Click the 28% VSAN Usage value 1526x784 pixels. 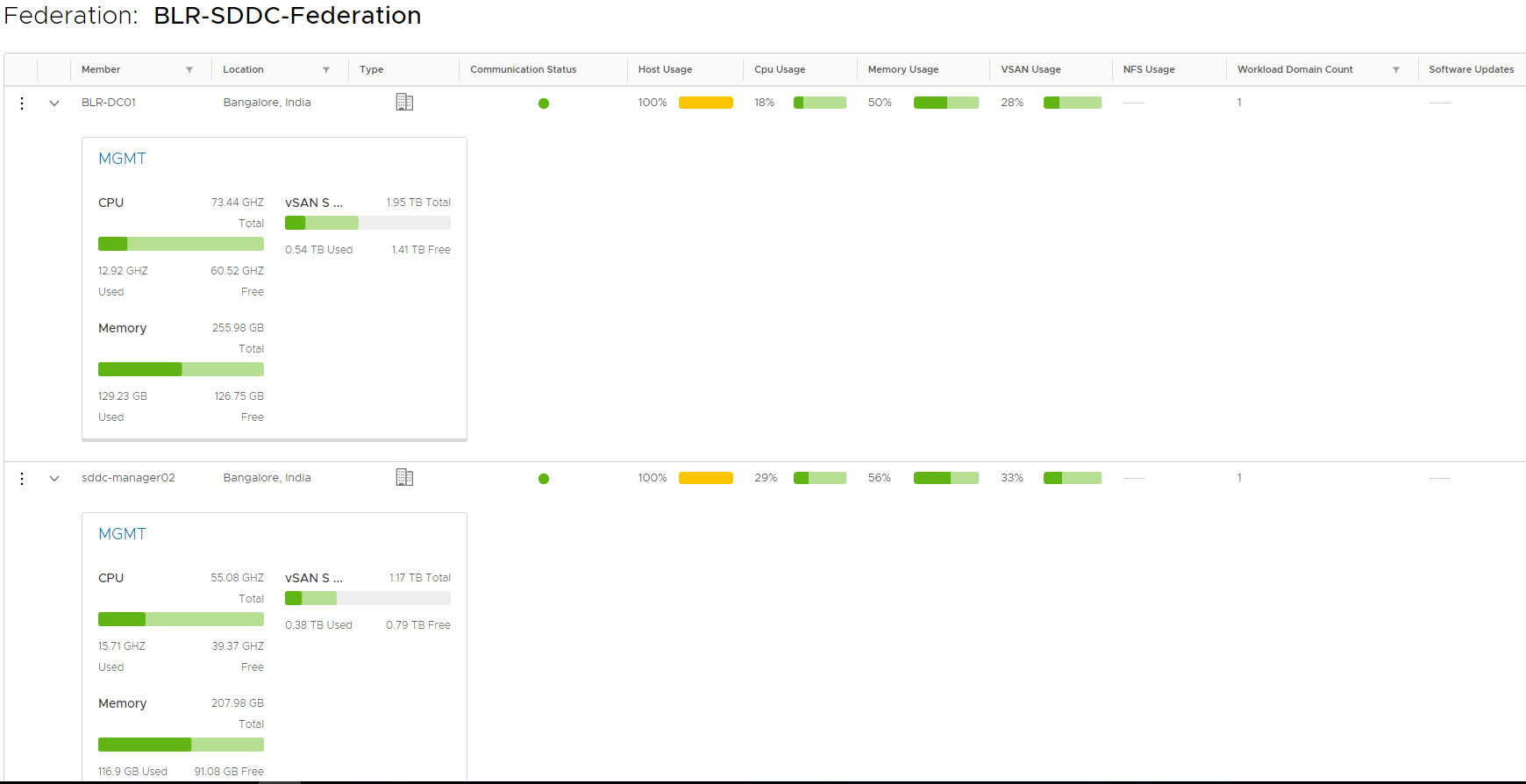1012,103
